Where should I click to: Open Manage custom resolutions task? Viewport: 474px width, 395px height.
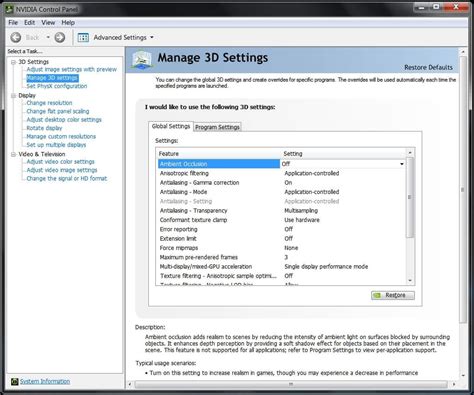61,136
